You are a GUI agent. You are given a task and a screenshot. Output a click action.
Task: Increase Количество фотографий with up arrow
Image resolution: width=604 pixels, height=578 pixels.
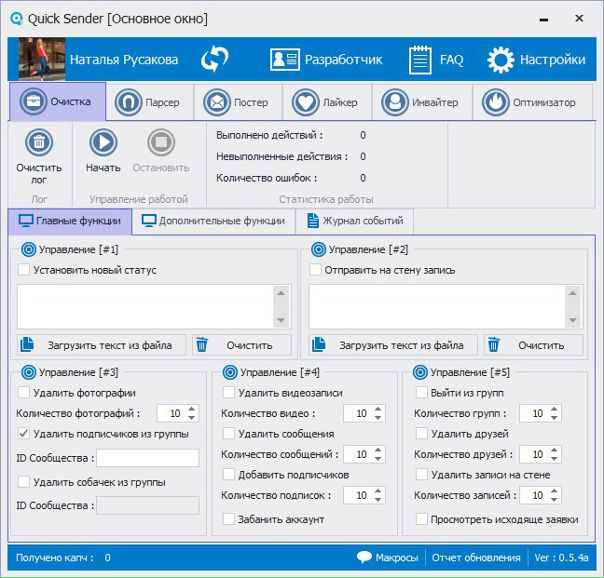click(192, 409)
